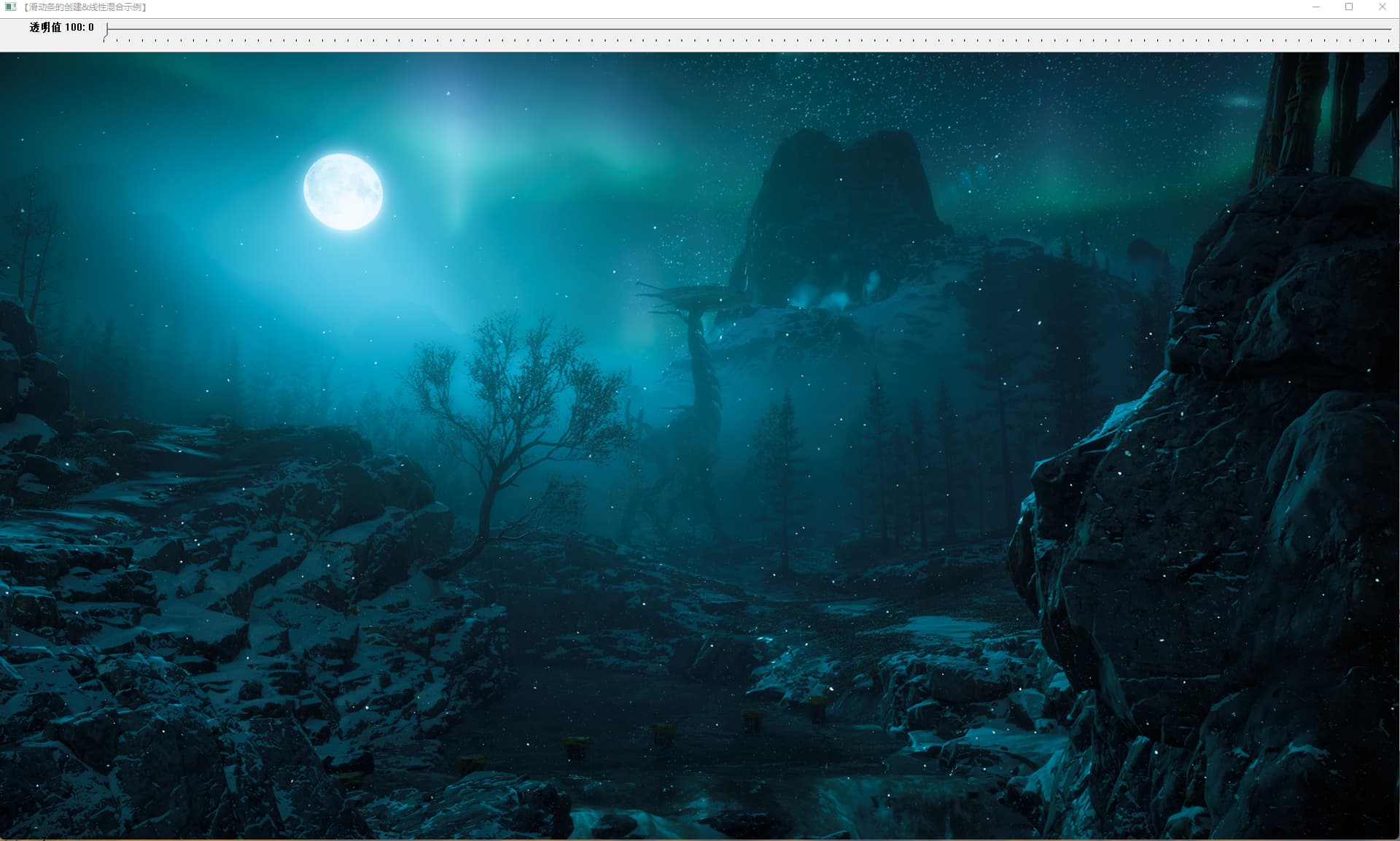
Task: Click the far right end of the 透明值 slider track
Action: 1390,29
